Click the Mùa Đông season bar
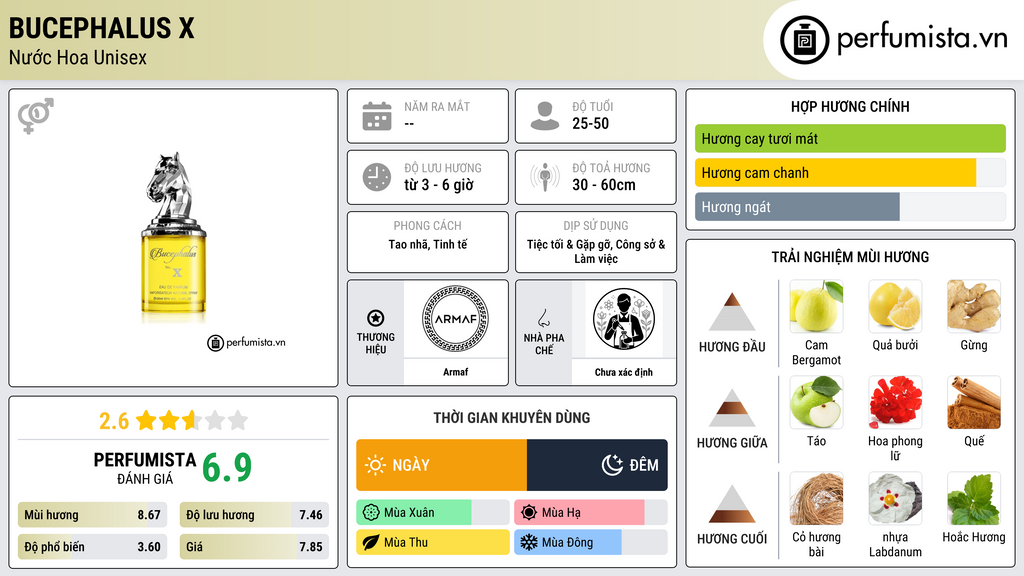 (591, 542)
